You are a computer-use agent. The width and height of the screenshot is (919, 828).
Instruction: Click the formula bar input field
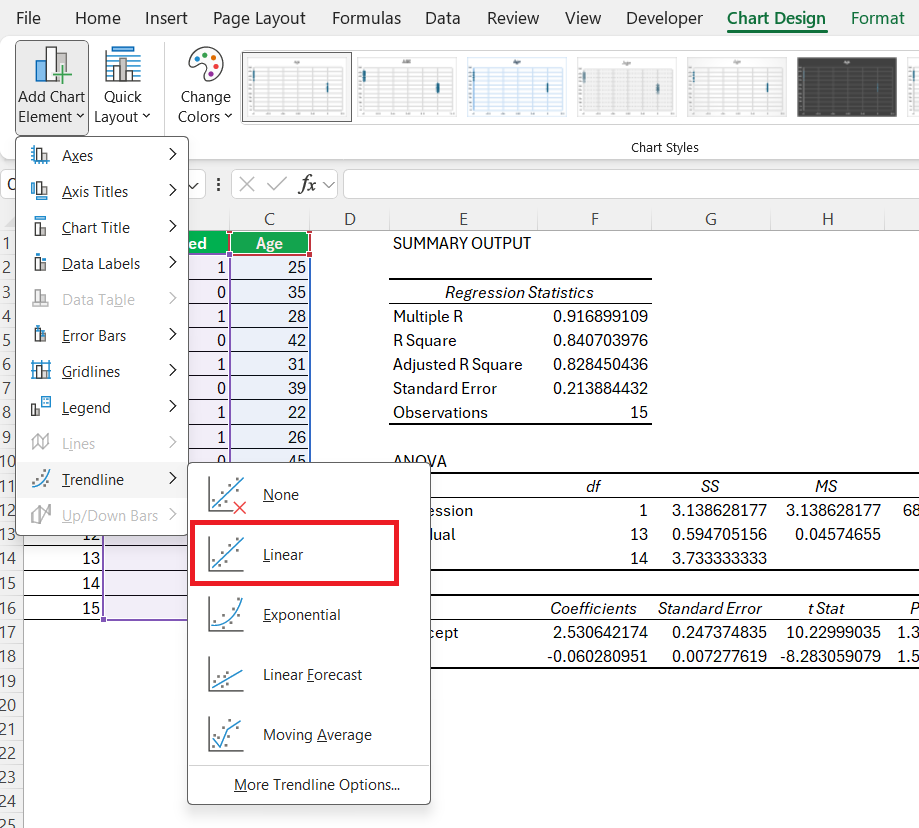pyautogui.click(x=631, y=185)
